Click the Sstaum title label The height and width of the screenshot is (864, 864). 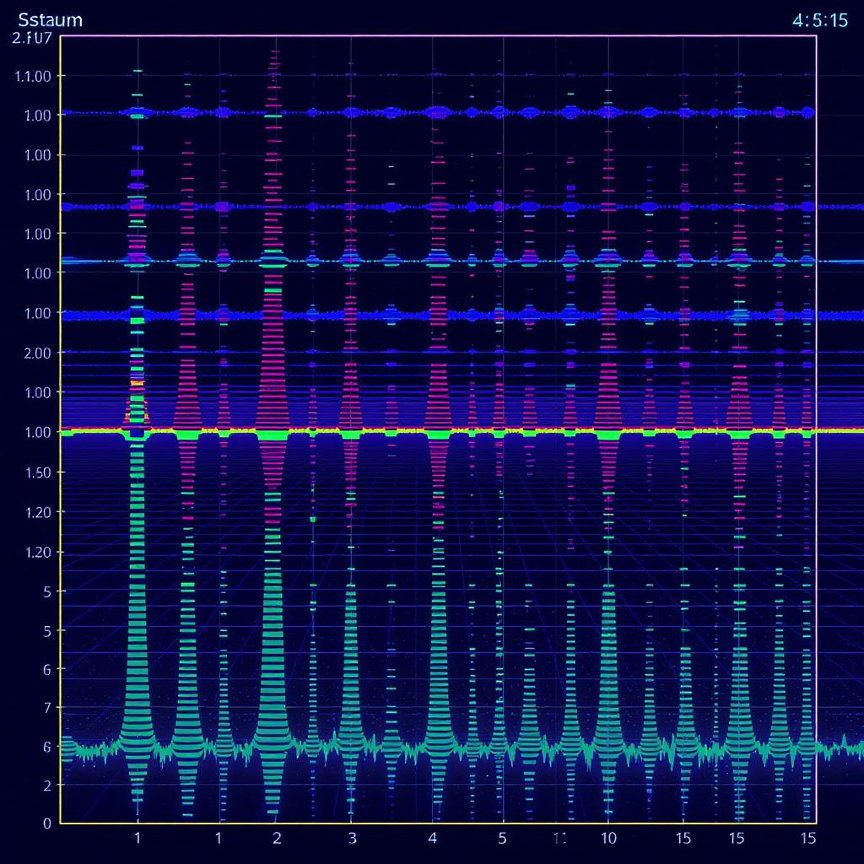coord(50,19)
